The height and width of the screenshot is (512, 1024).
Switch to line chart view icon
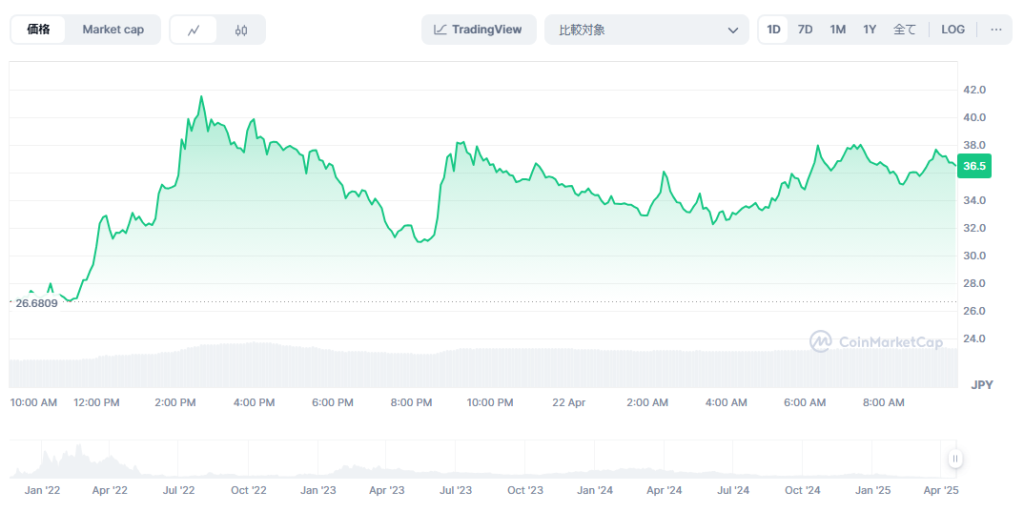point(194,30)
